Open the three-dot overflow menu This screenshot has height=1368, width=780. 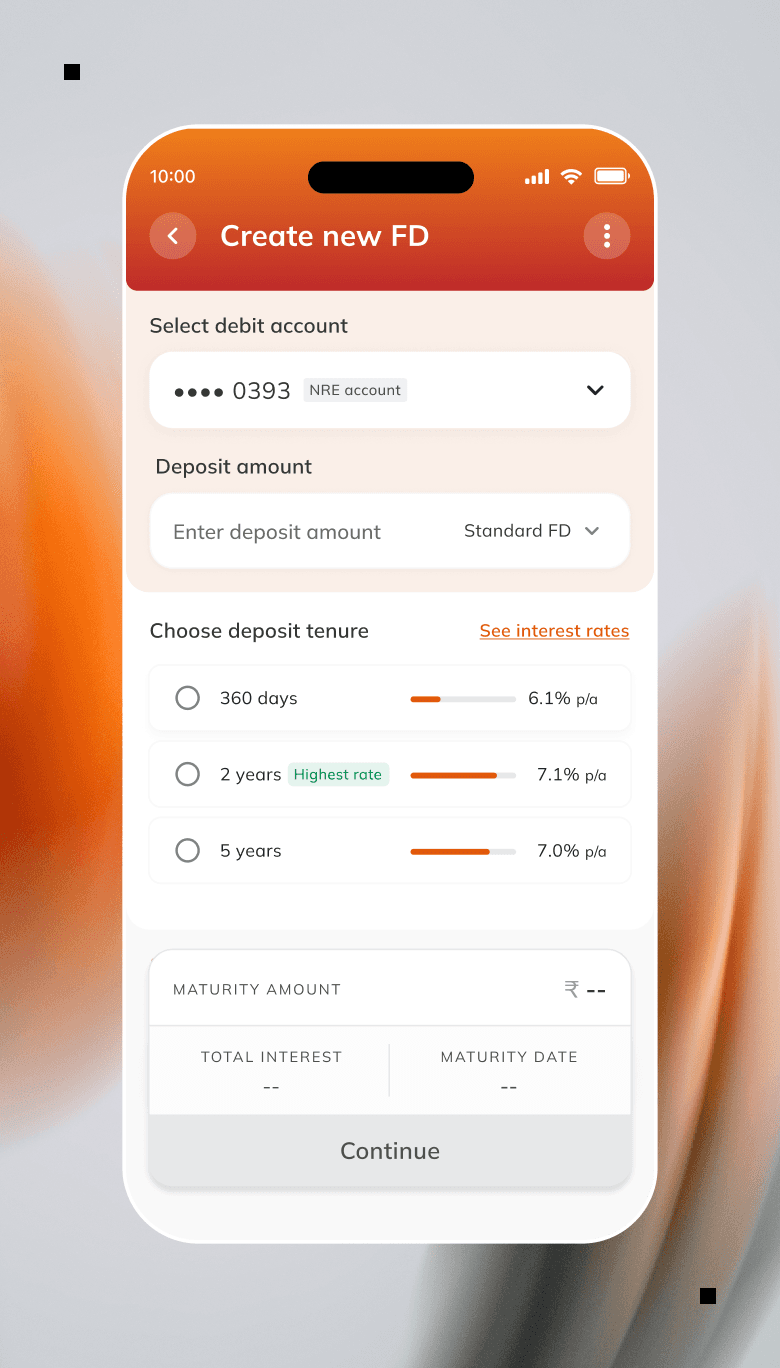click(x=607, y=236)
